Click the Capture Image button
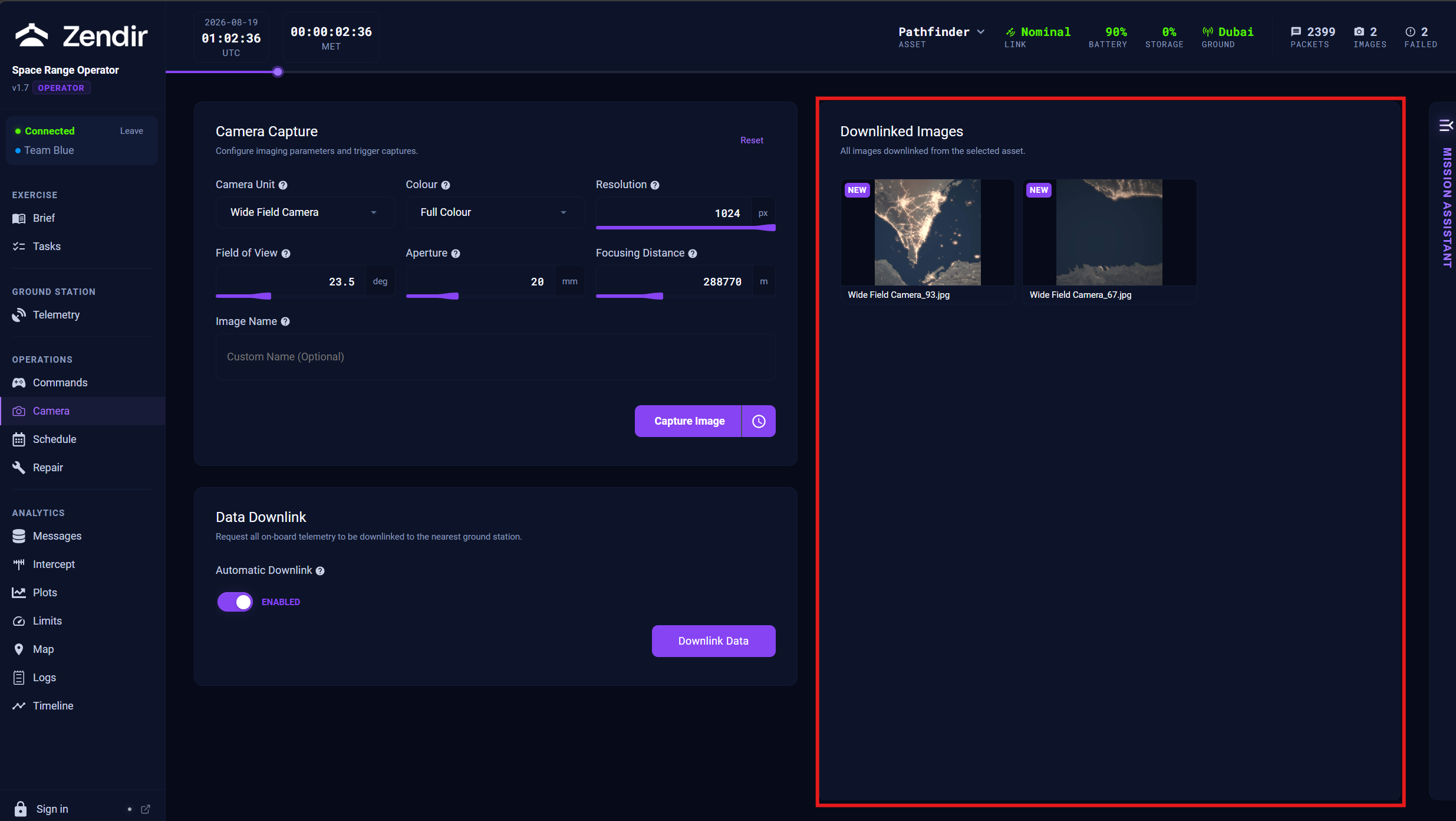The image size is (1456, 821). pyautogui.click(x=688, y=421)
